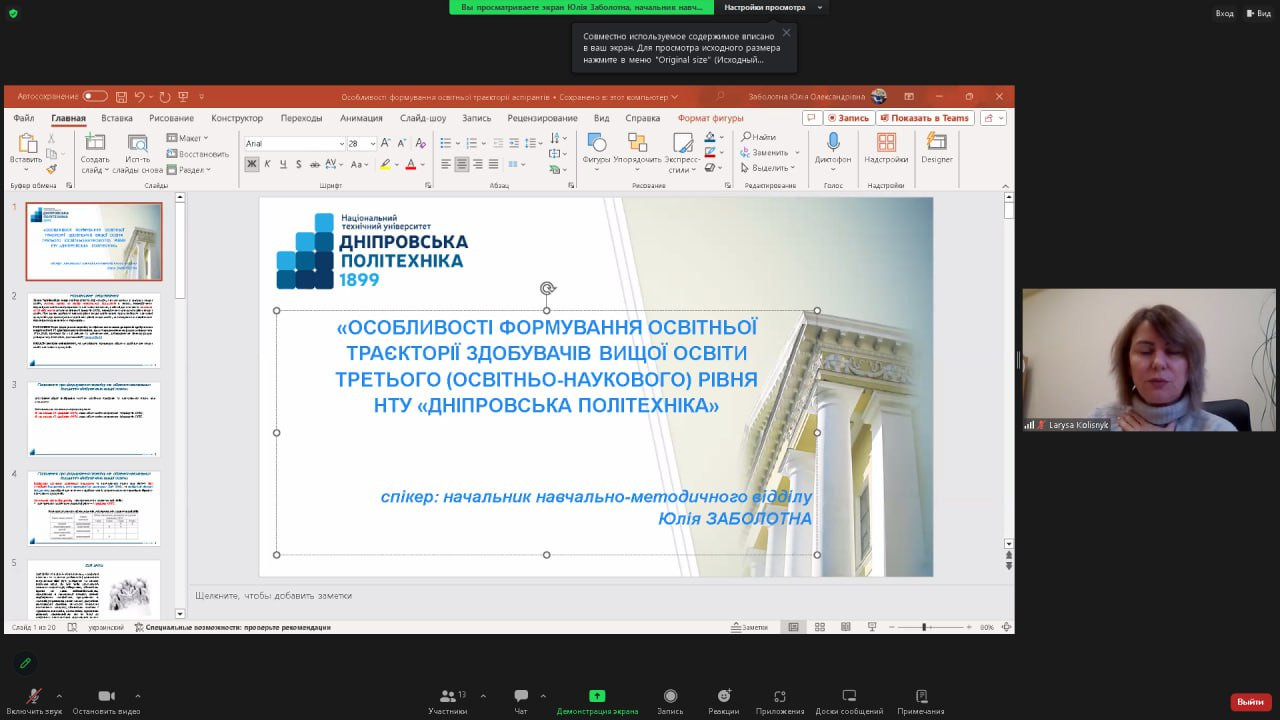The width and height of the screenshot is (1280, 720).
Task: Adjust the PowerPoint zoom slider
Action: 925,627
